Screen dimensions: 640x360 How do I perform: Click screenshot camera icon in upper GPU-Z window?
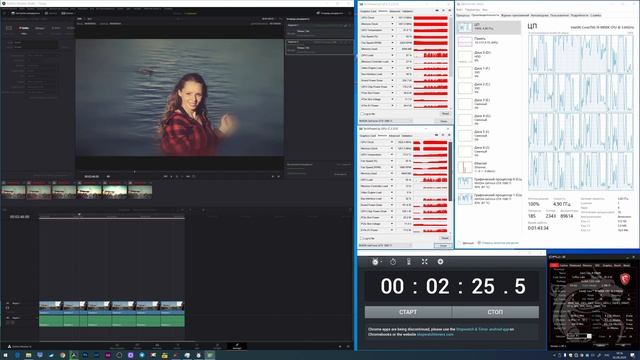click(437, 11)
